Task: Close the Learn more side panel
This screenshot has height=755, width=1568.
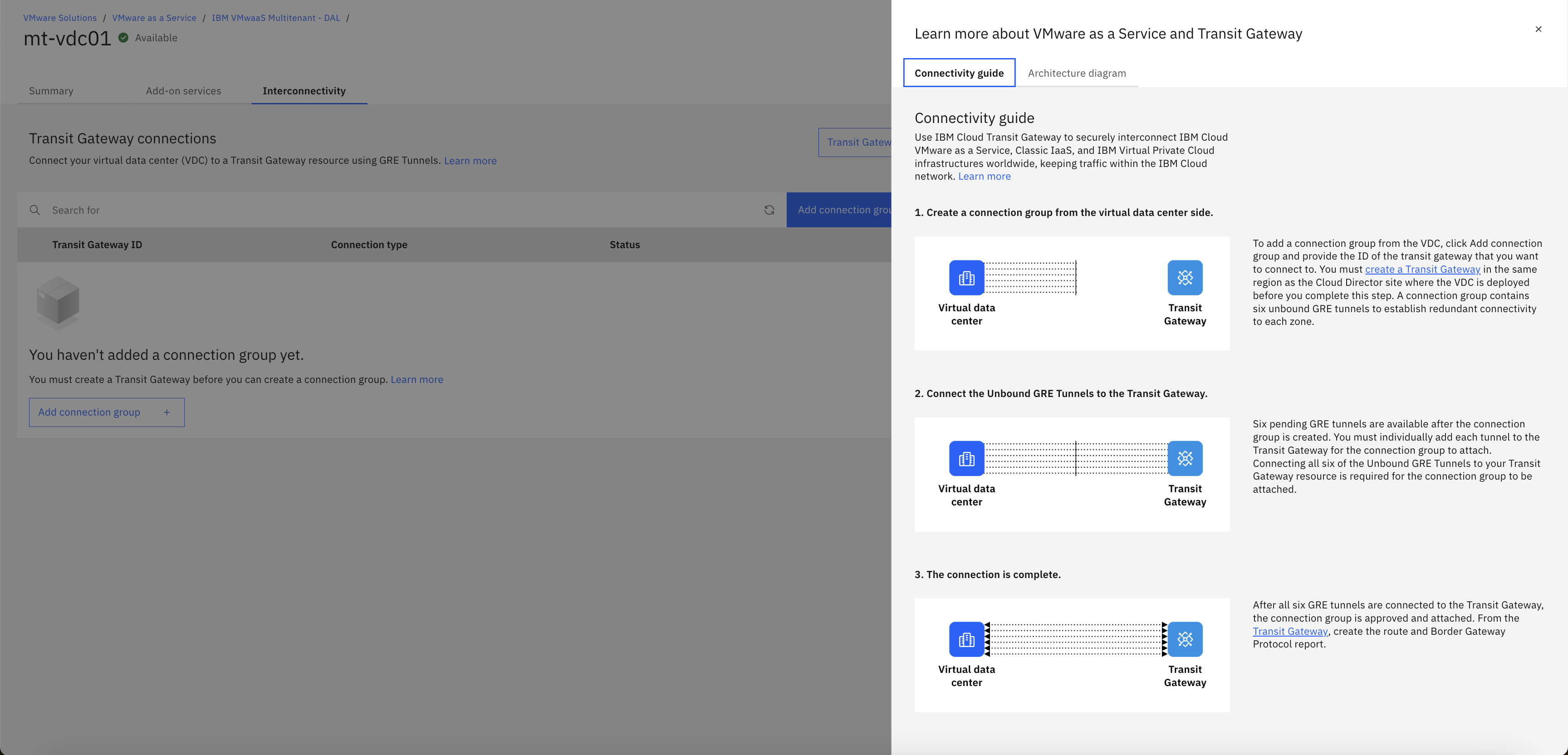Action: 1538,29
